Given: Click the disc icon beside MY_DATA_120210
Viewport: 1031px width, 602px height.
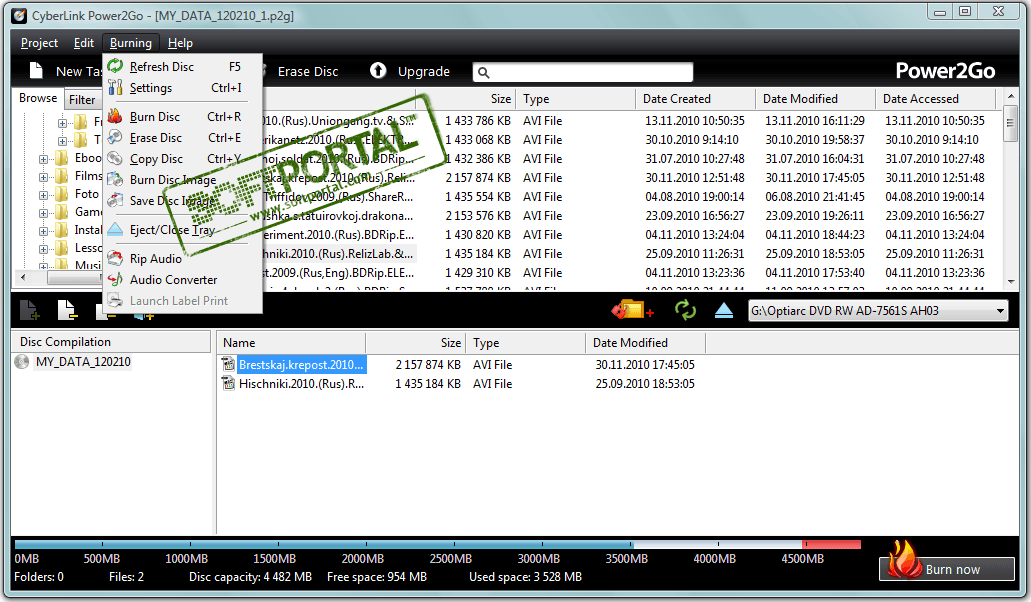Looking at the screenshot, I should point(22,361).
